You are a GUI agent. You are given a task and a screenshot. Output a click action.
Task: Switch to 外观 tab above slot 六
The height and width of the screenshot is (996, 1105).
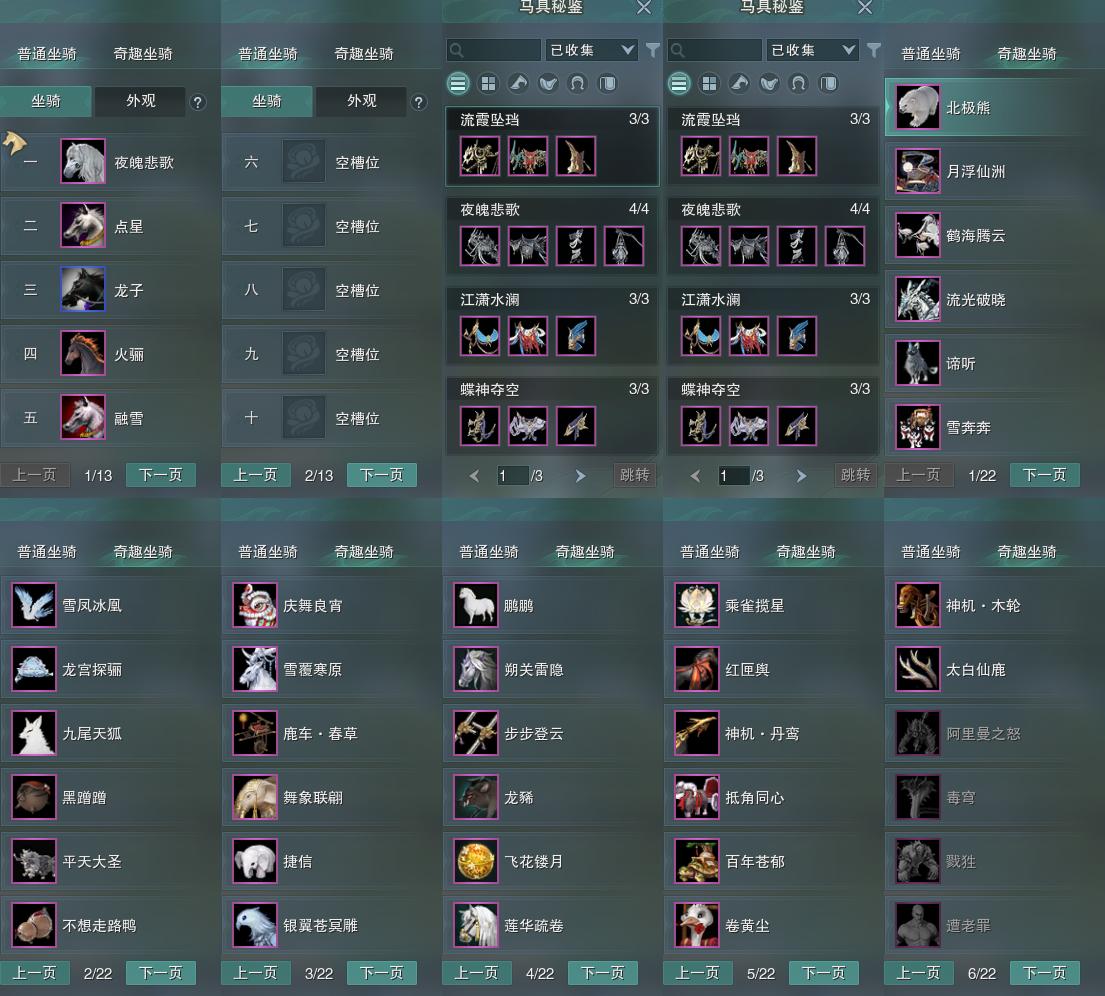tap(362, 101)
